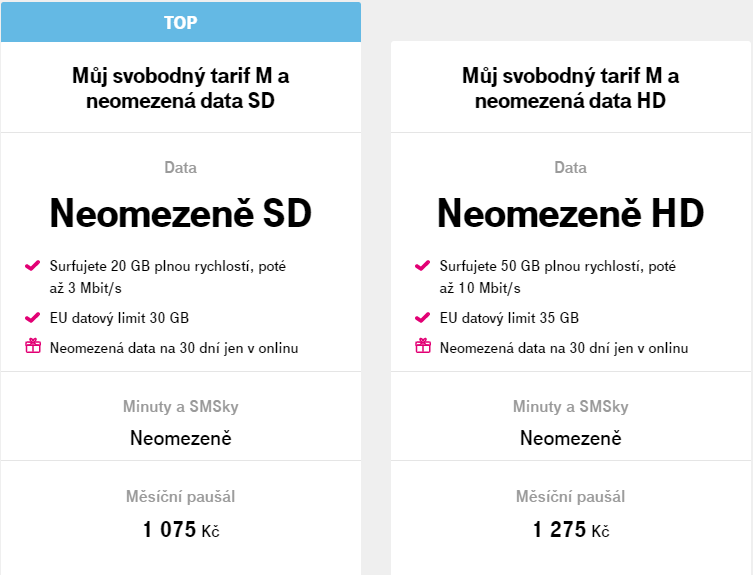Click checkmark beside EU datový limit 30 GB
Viewport: 753px width, 575px height.
click(x=32, y=319)
